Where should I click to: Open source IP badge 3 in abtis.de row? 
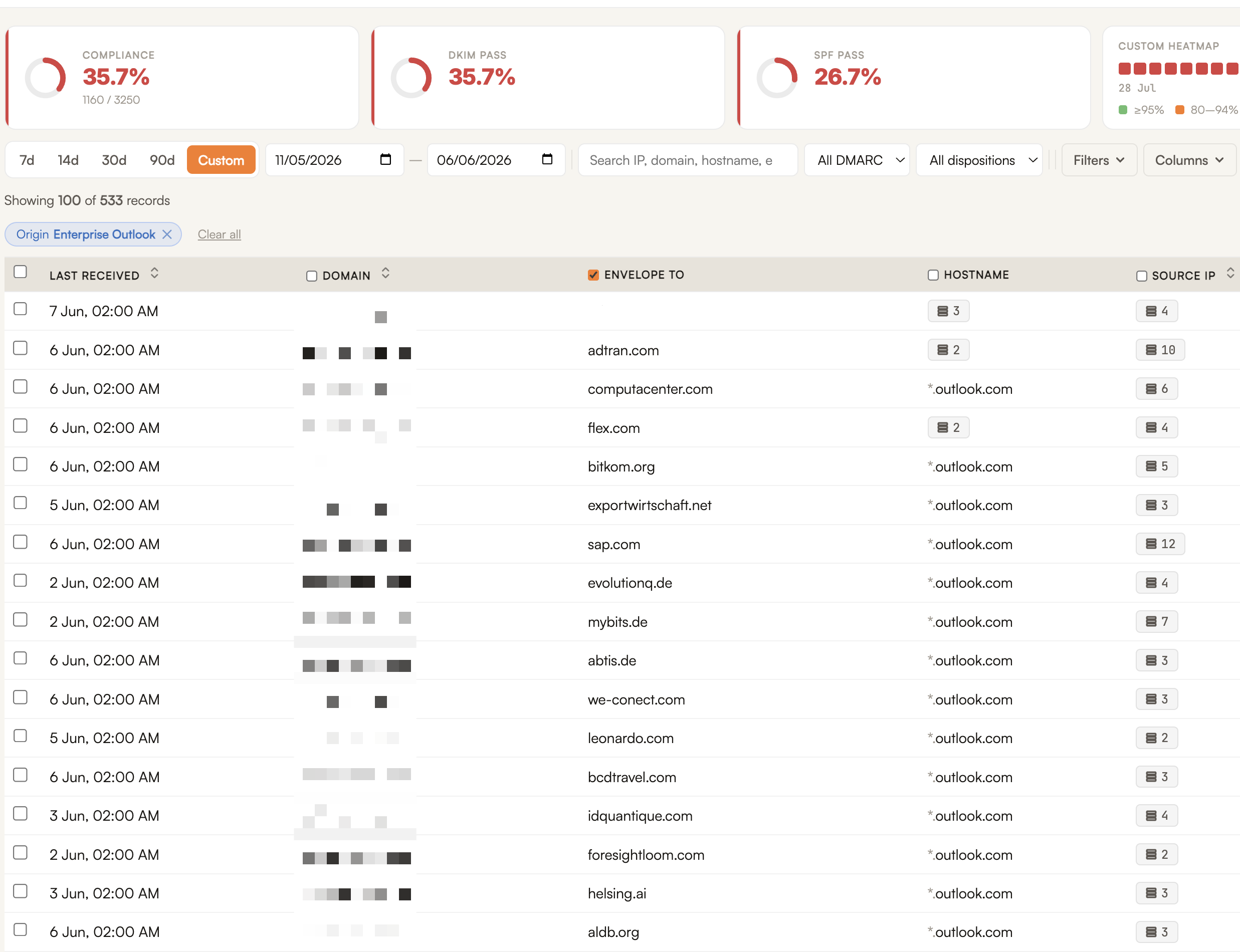coord(1157,661)
